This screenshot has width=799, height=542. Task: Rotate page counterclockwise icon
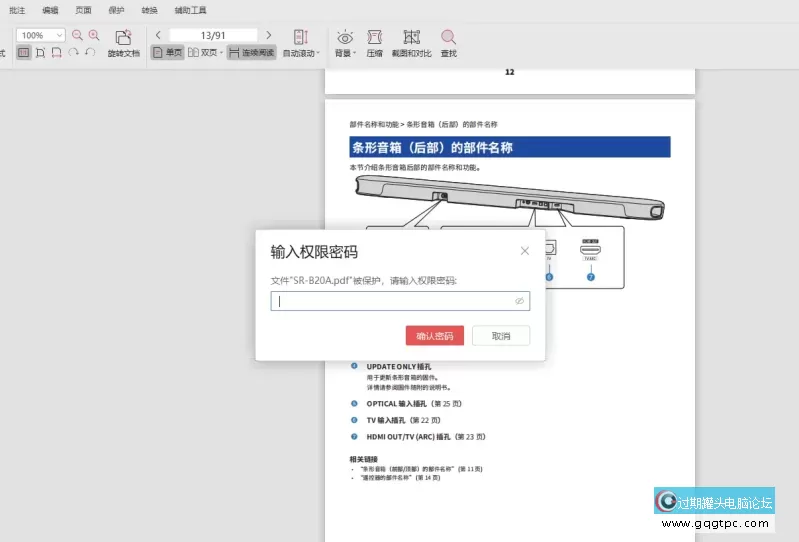(90, 52)
